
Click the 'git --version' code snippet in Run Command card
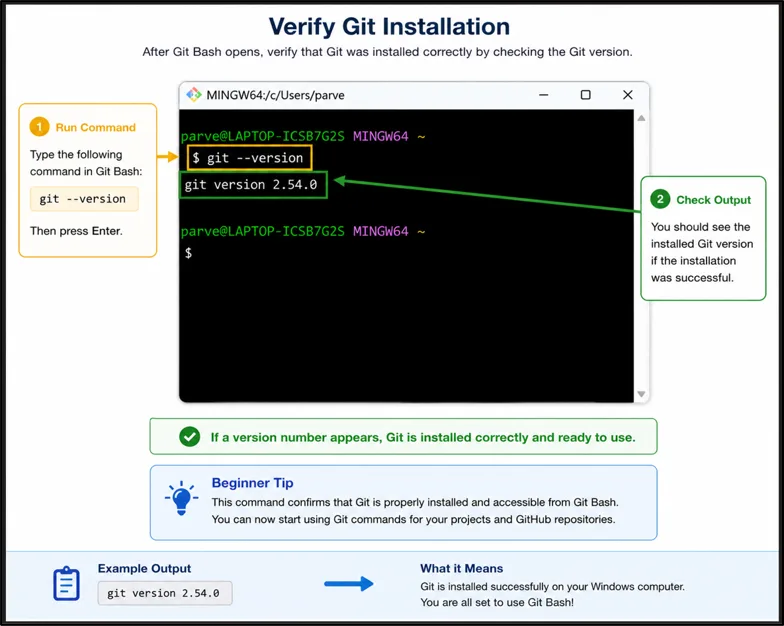pos(84,199)
